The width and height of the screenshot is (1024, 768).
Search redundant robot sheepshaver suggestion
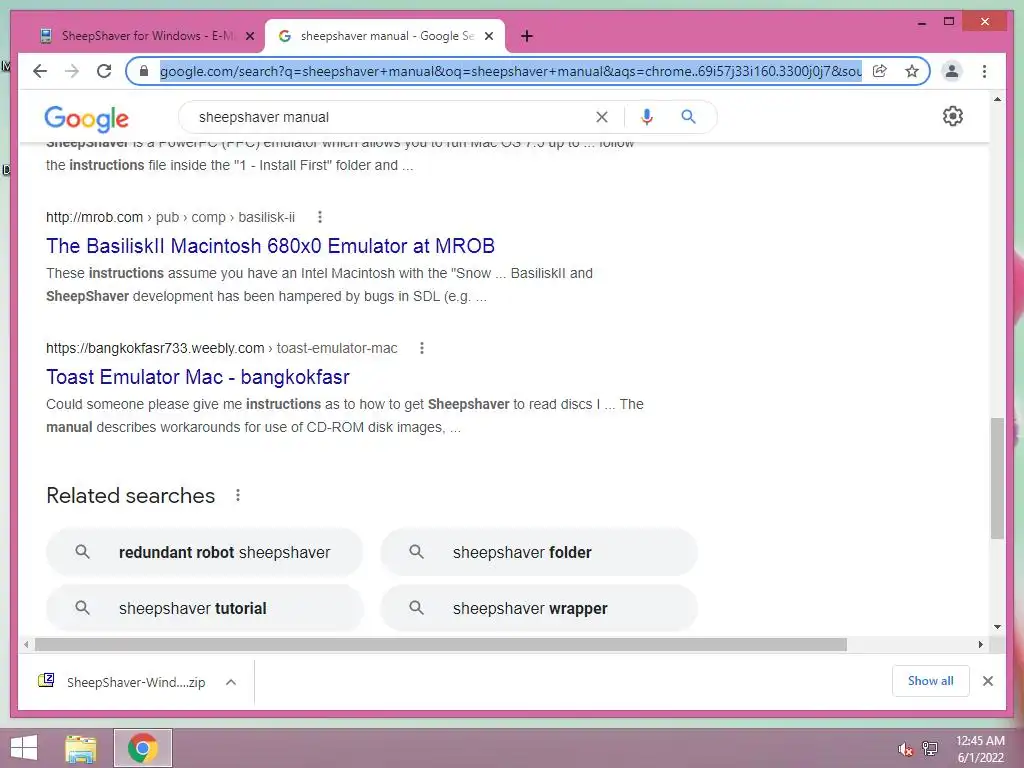pos(204,552)
